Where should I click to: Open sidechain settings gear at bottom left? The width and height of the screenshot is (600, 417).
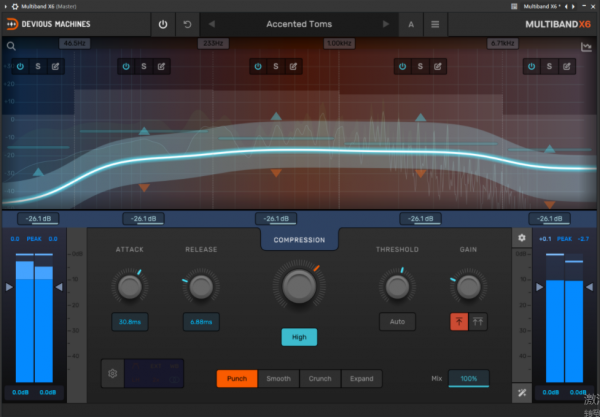112,373
